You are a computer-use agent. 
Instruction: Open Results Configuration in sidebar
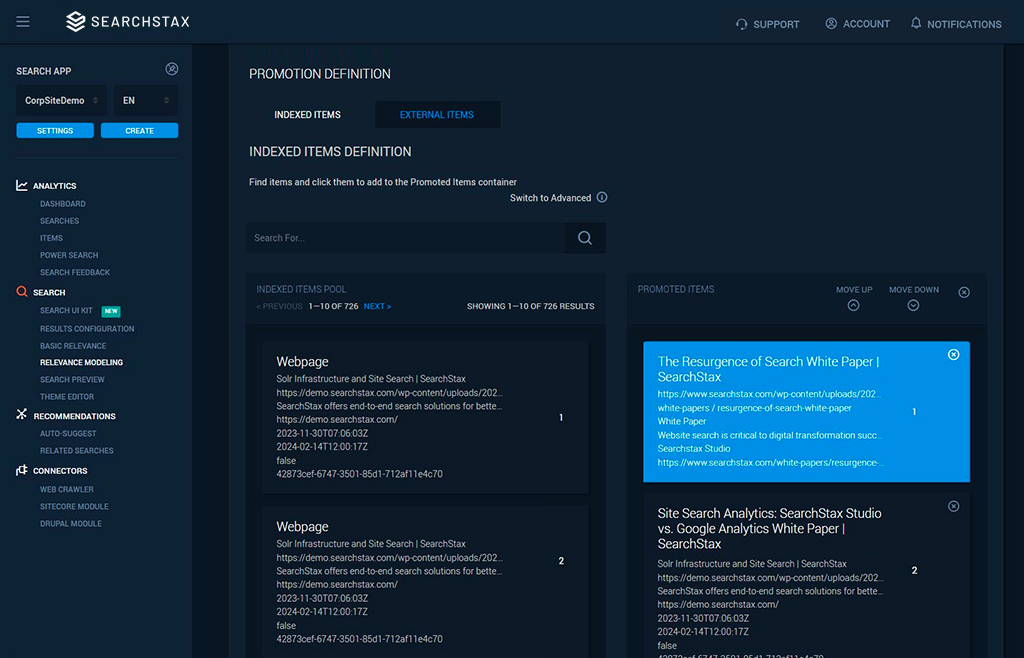click(87, 329)
